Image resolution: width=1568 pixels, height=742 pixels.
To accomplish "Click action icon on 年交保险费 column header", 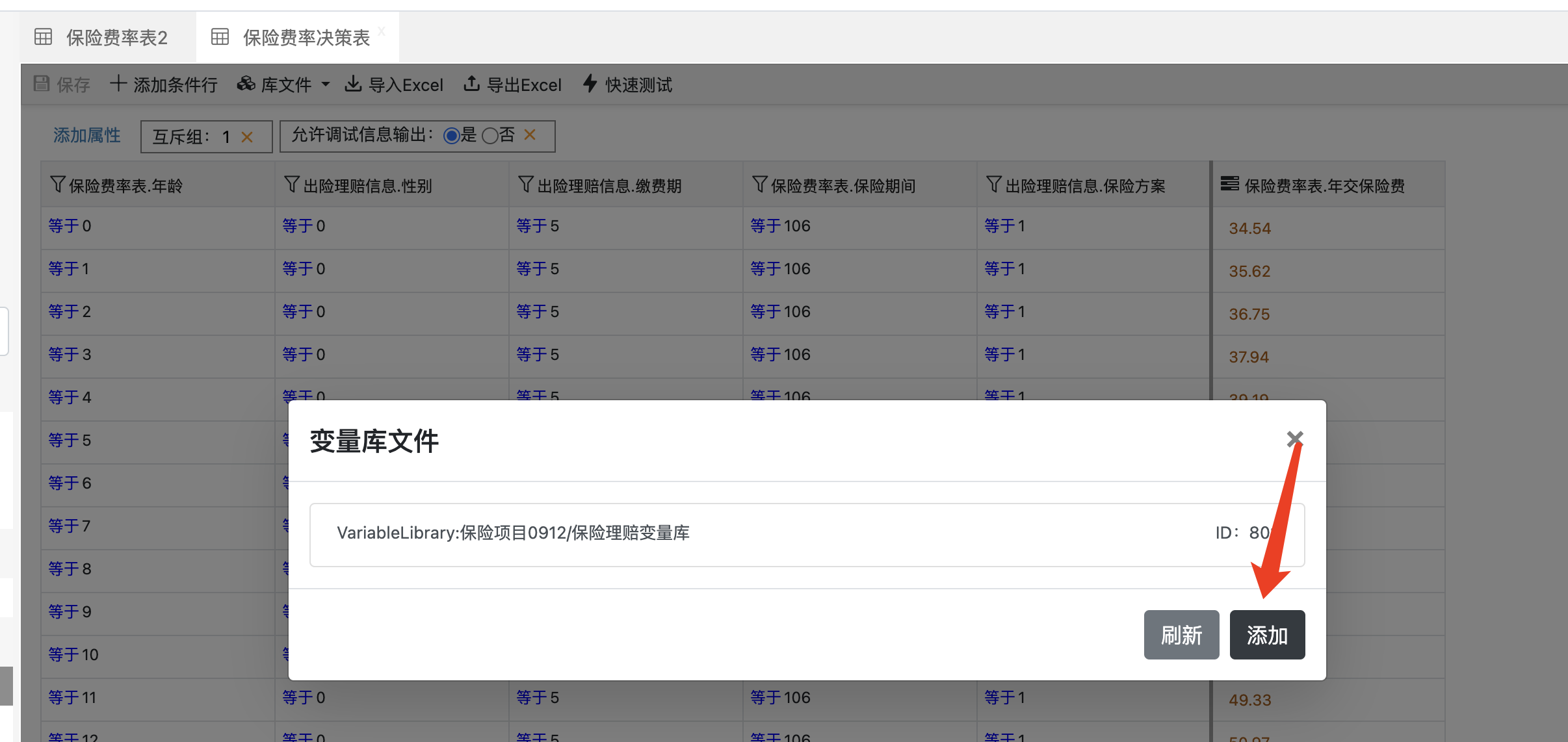I will (x=1229, y=185).
